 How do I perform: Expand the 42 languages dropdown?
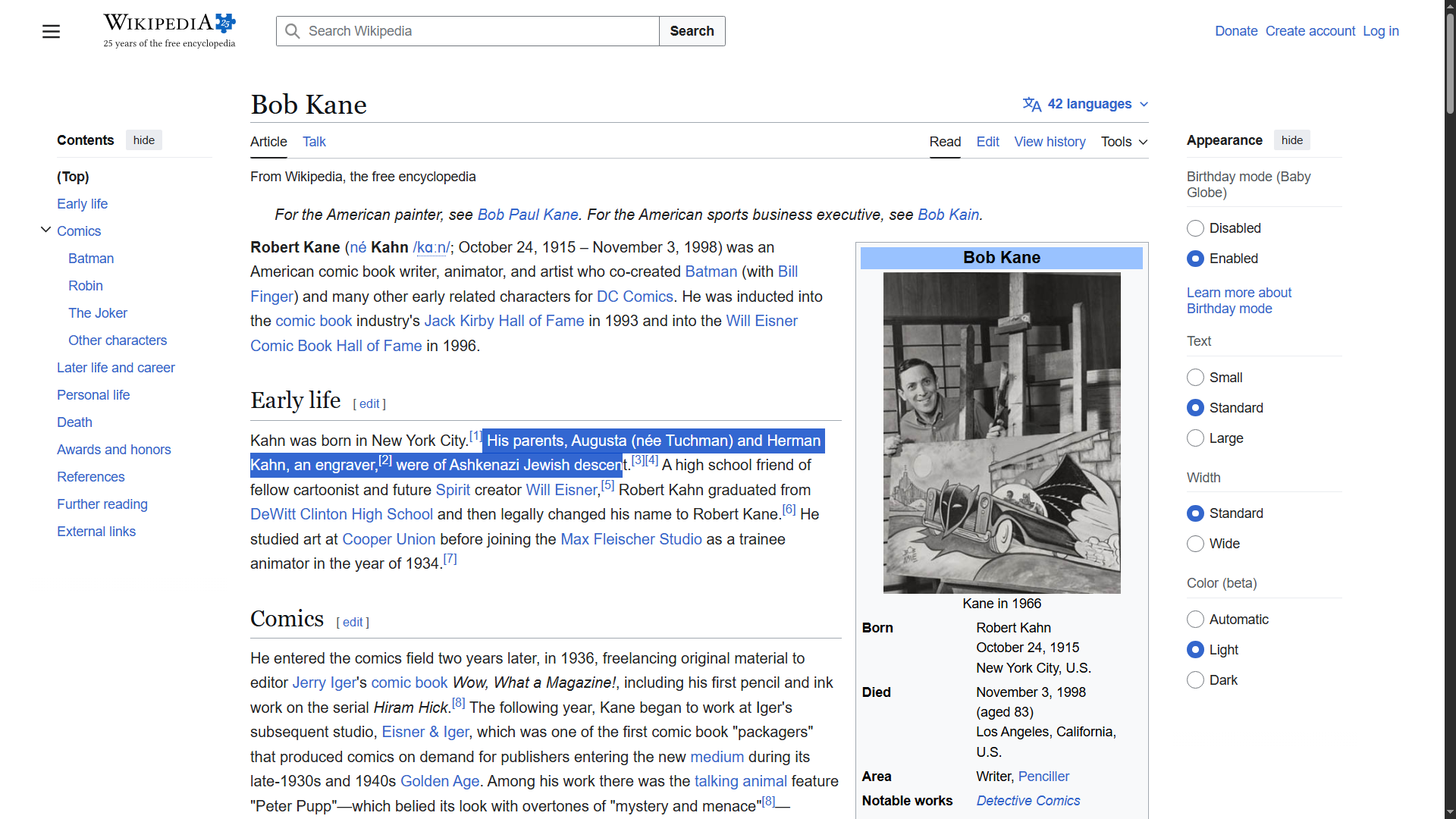[x=1090, y=104]
